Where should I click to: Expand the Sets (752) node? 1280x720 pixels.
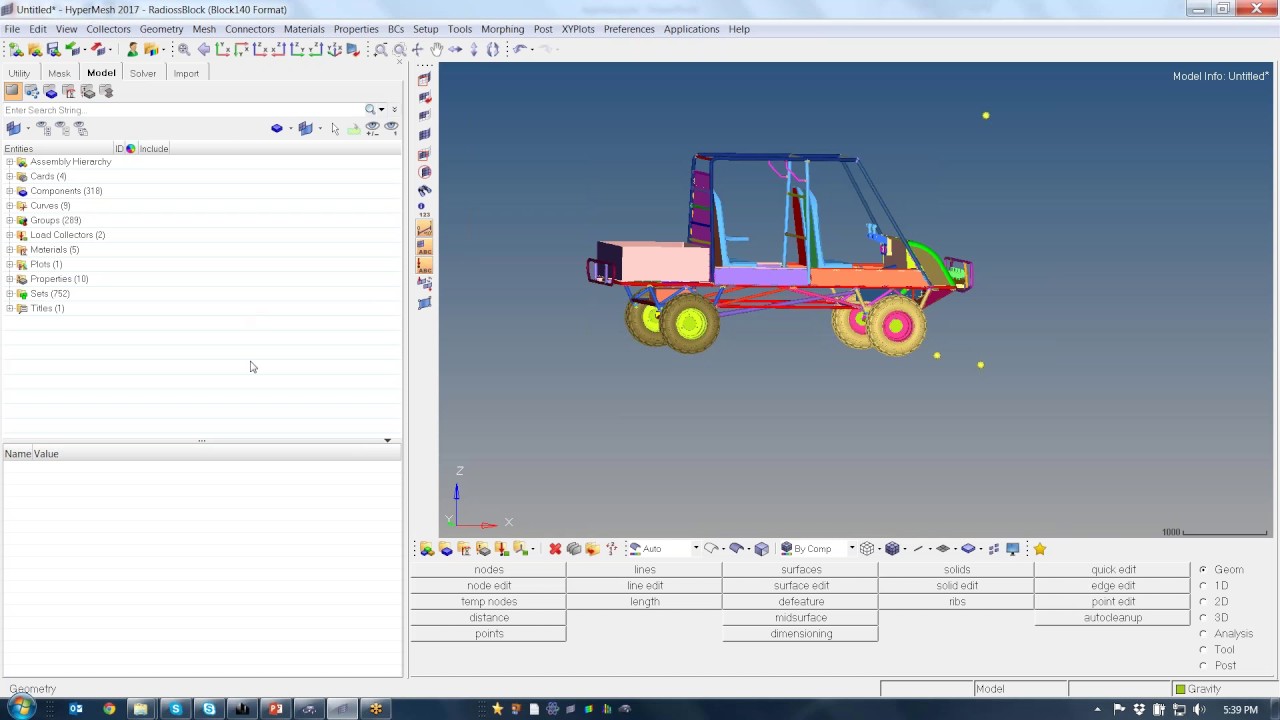(10, 294)
